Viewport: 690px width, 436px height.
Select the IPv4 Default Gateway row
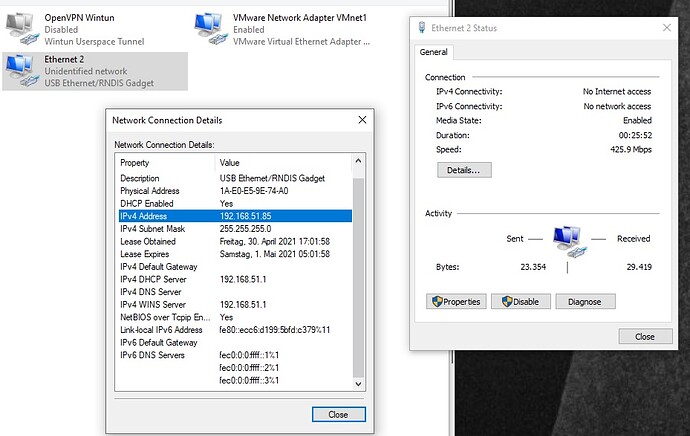[x=235, y=267]
